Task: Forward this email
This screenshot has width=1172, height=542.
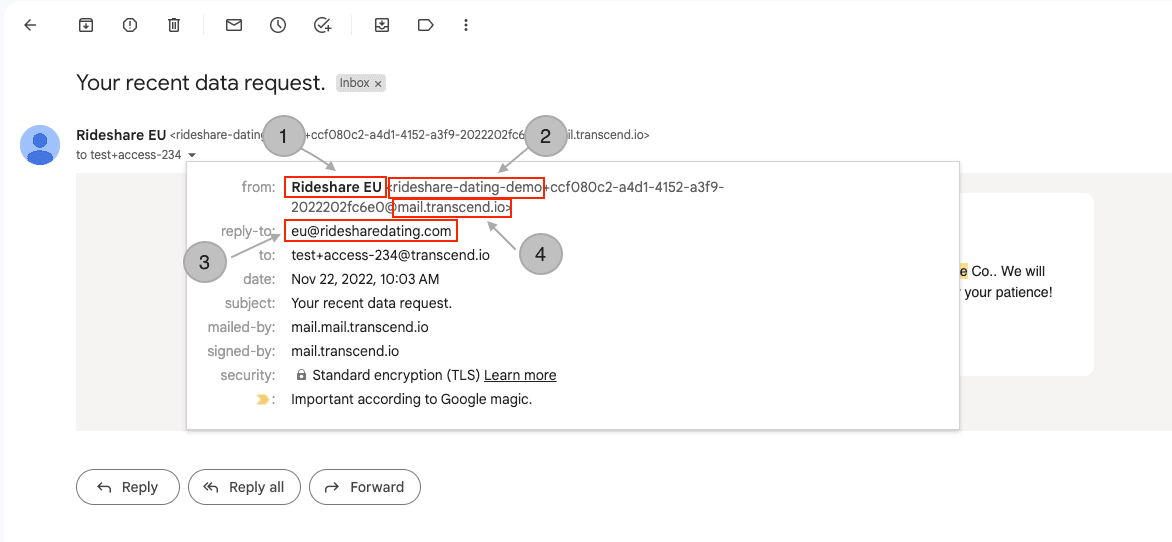Action: [365, 487]
